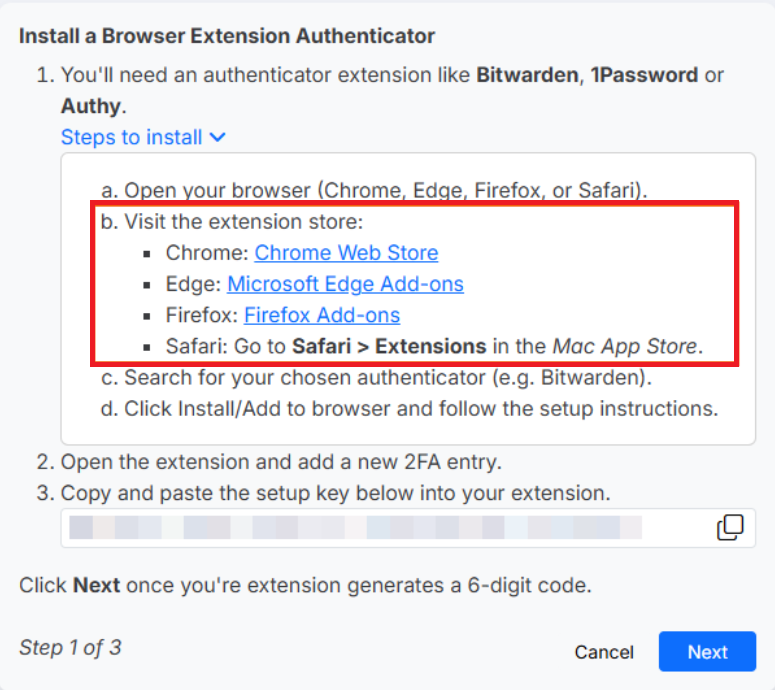Open the Firefox Add-ons link

[322, 315]
